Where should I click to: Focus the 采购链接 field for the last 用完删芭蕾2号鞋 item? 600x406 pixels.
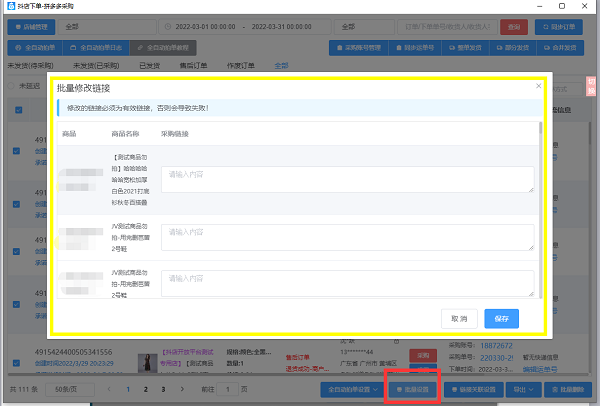coord(347,283)
